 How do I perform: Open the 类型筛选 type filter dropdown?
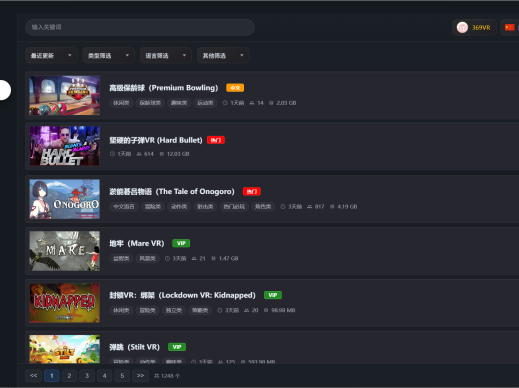108,55
